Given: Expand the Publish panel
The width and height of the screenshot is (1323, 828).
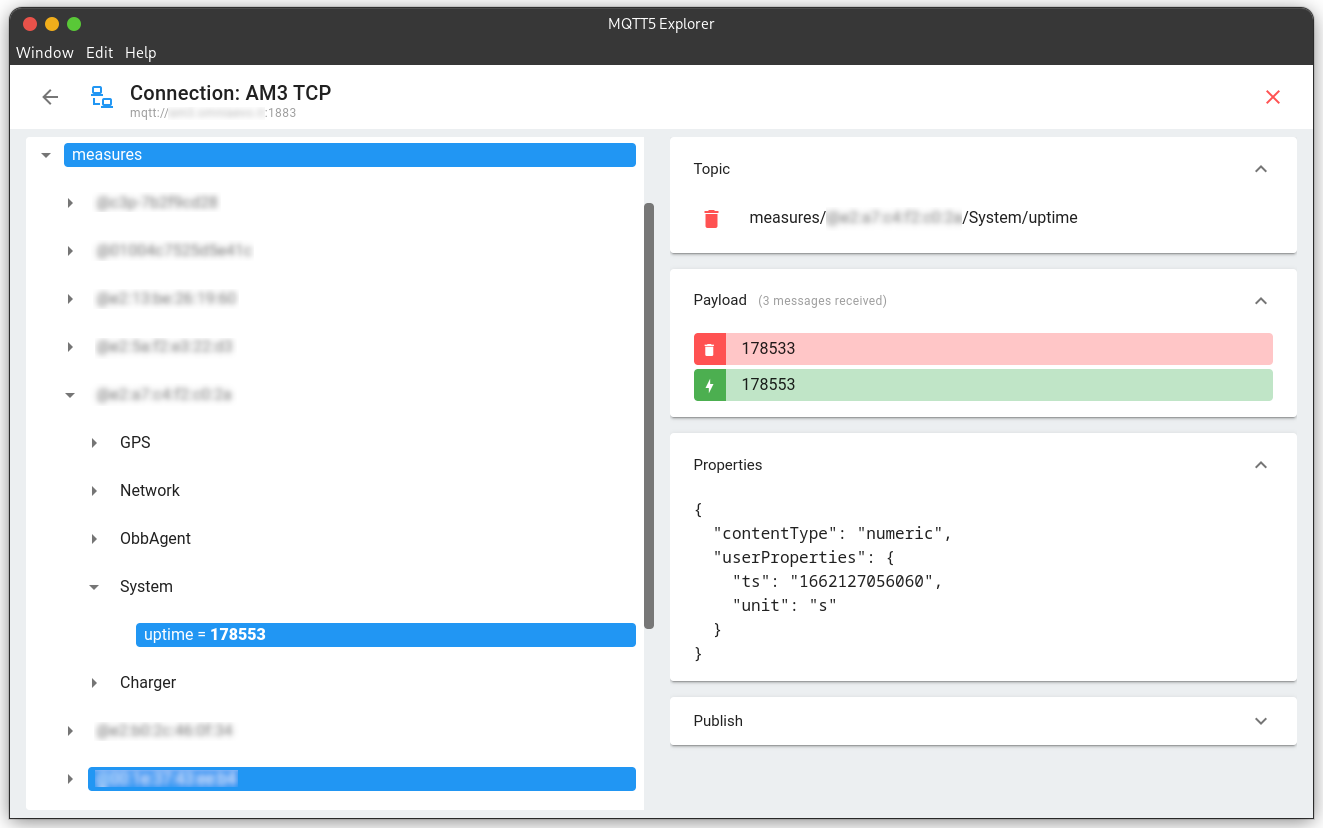Looking at the screenshot, I should tap(1261, 721).
